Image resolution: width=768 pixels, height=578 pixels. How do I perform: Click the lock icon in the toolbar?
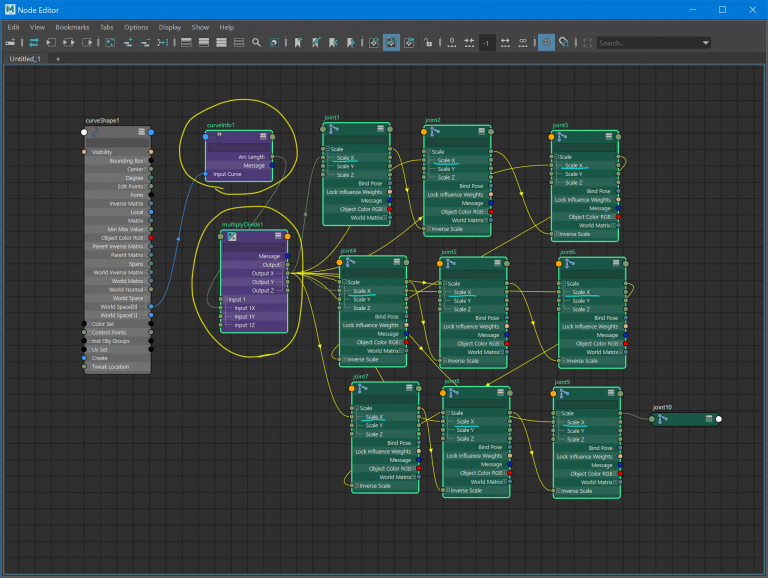[x=428, y=43]
